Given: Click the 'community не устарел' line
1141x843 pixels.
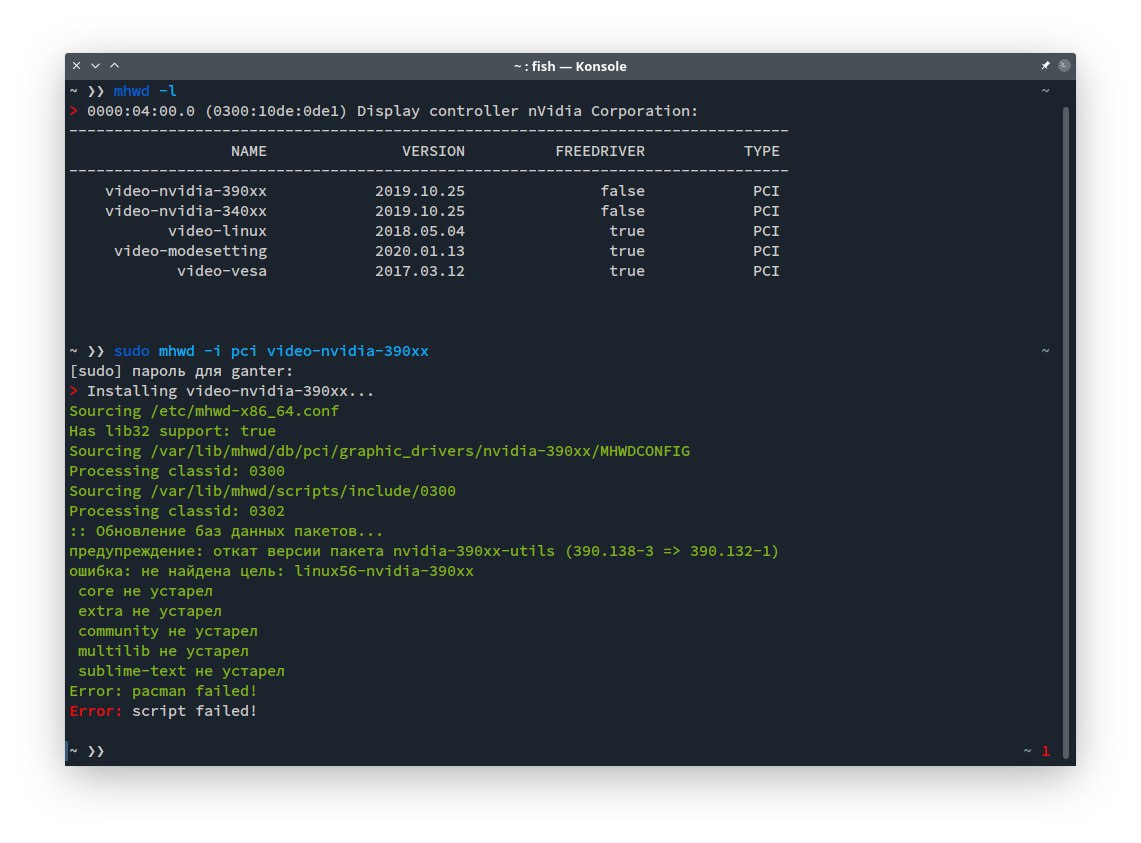Looking at the screenshot, I should pos(168,631).
